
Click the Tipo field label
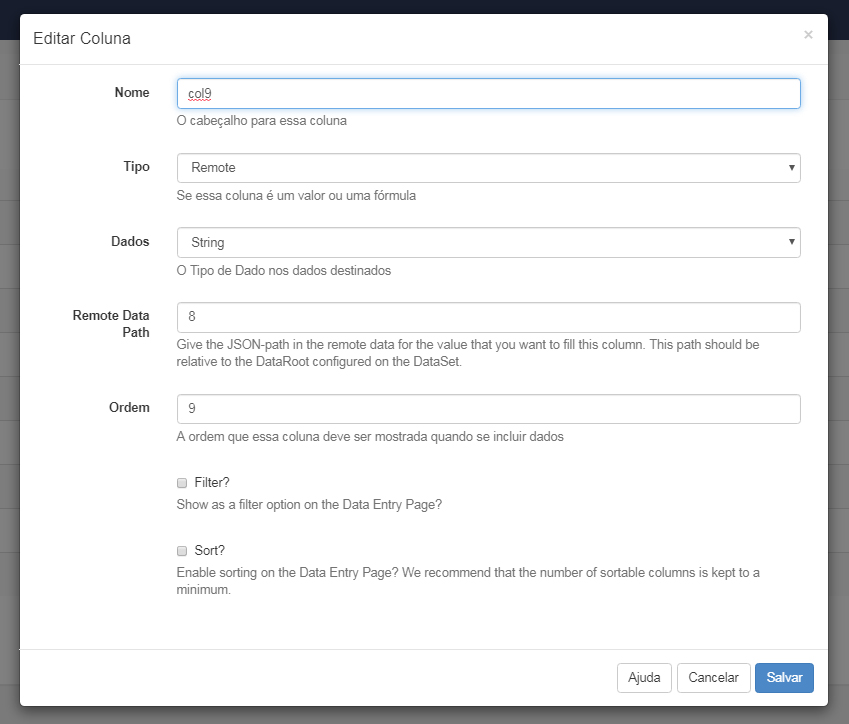point(136,167)
